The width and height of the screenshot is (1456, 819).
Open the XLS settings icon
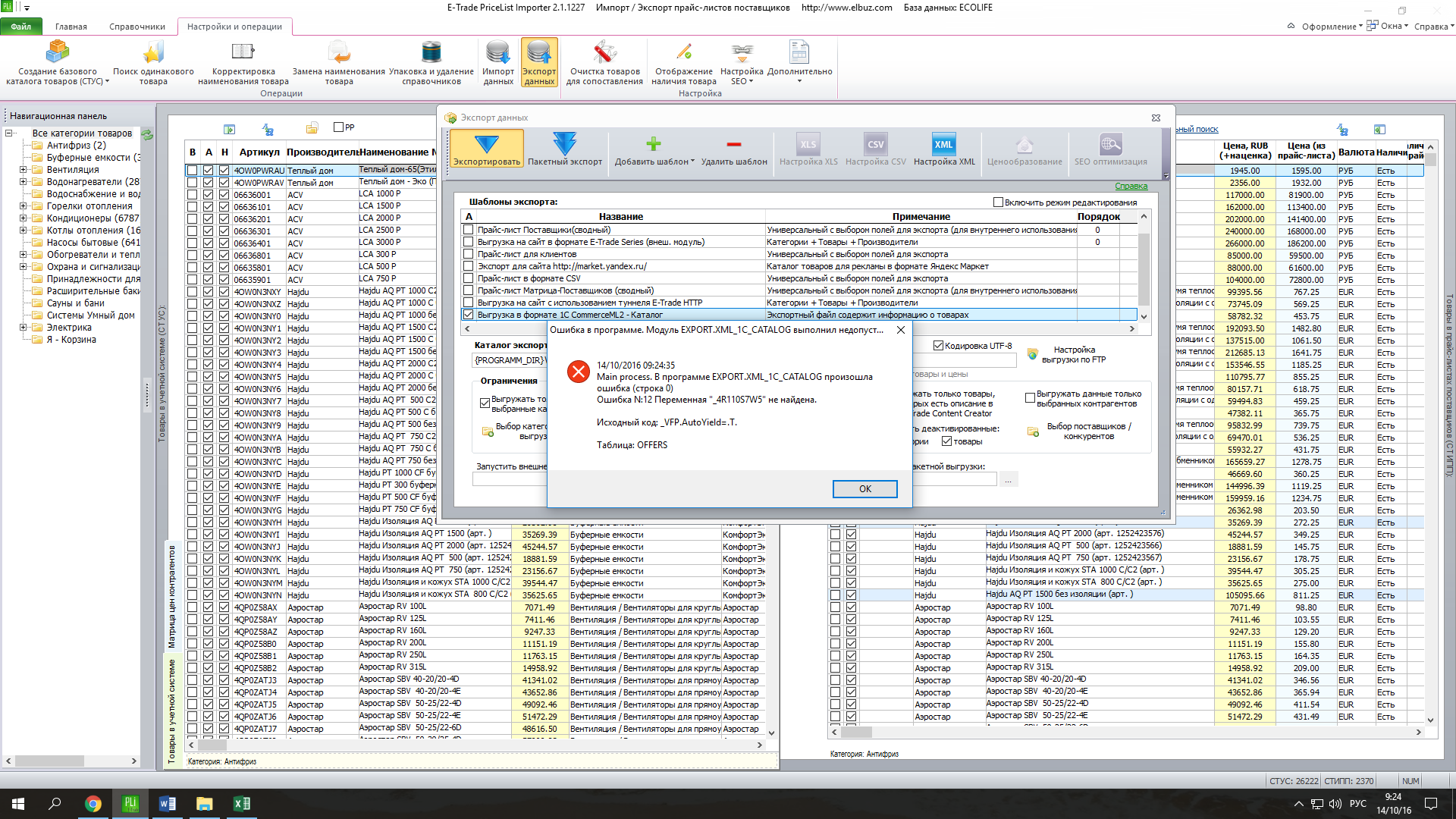click(x=808, y=144)
